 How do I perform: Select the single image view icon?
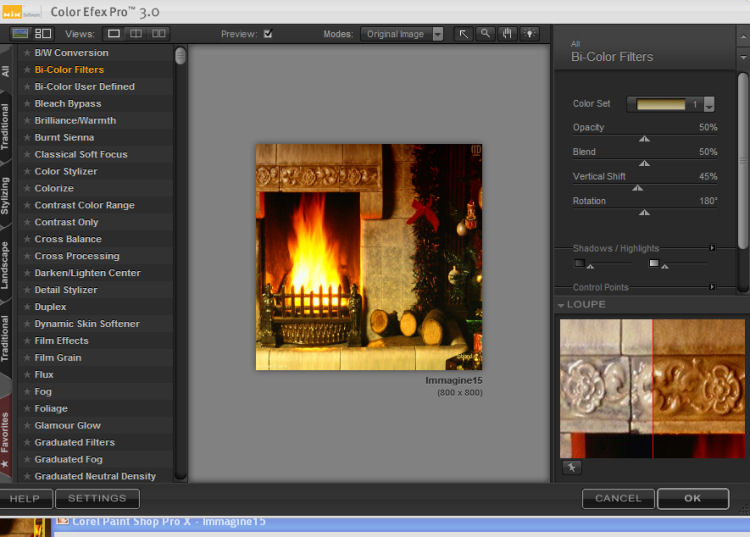click(114, 33)
